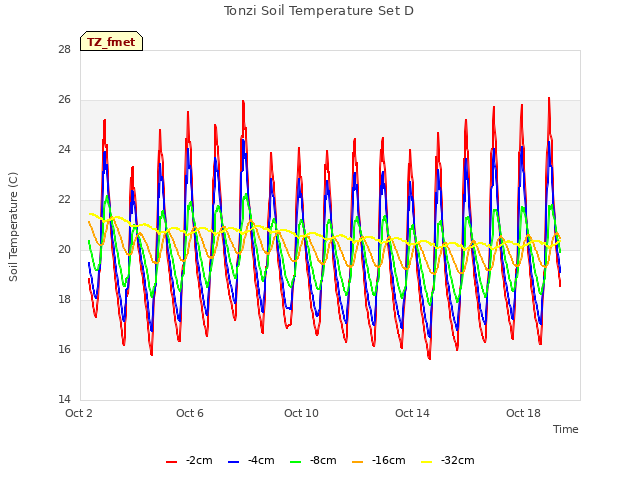Click the 14 y-axis tick label

64,399
